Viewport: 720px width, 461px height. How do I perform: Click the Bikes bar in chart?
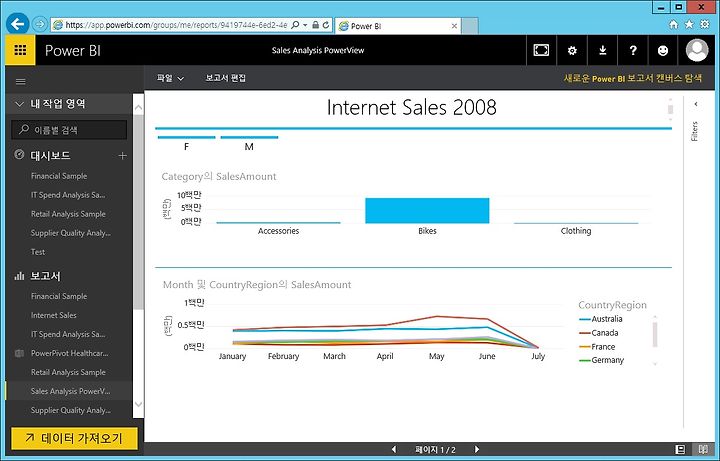[x=427, y=211]
